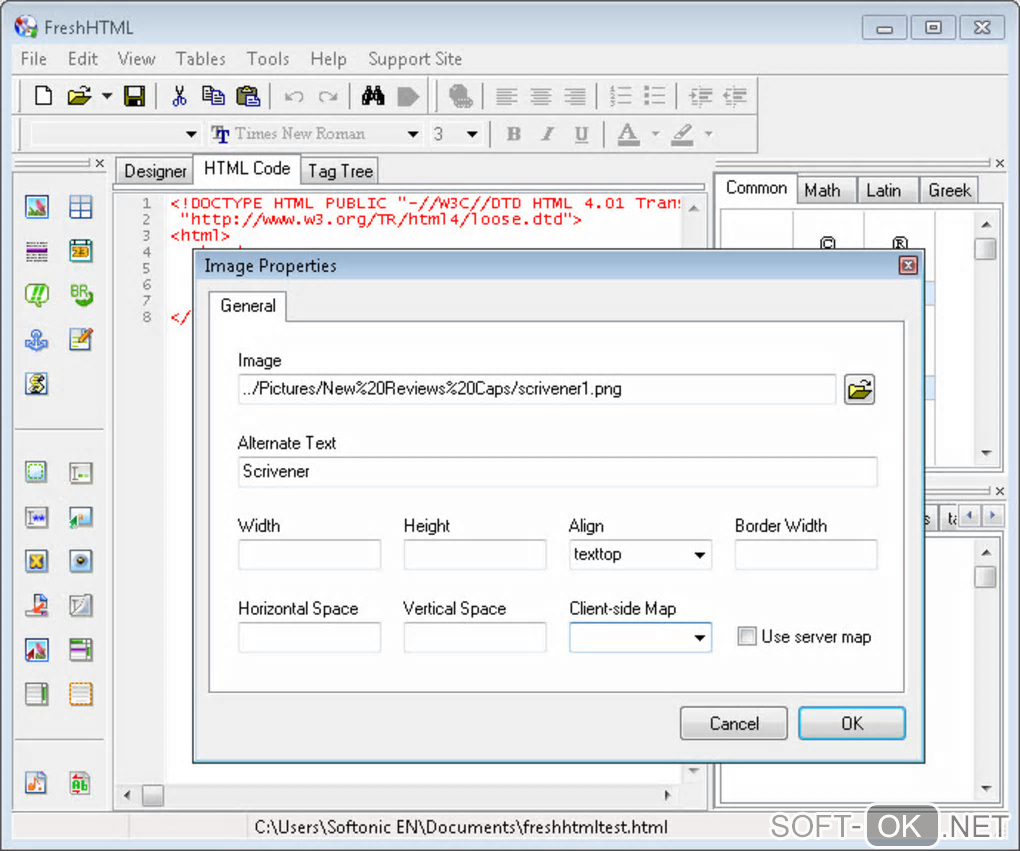Toggle Underline formatting button
The width and height of the screenshot is (1020, 851).
(582, 134)
